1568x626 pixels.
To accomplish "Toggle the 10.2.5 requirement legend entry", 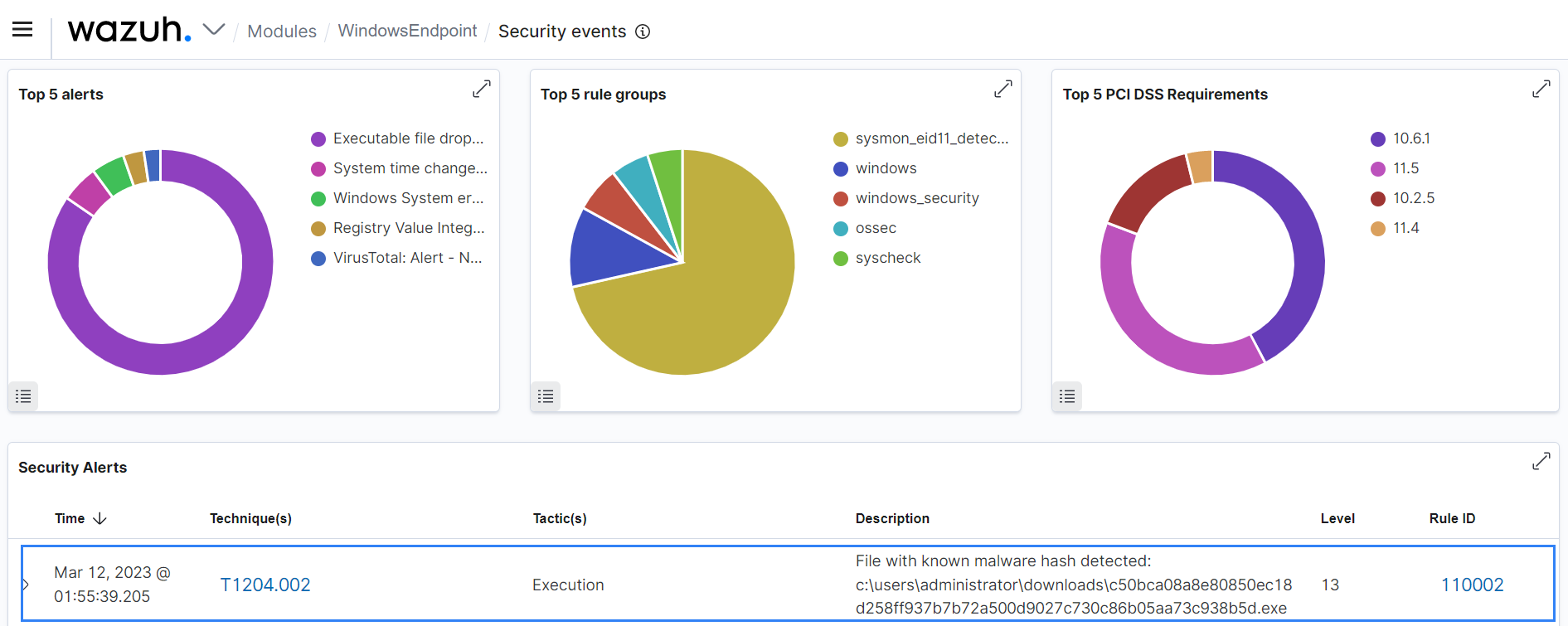I will tap(1413, 198).
